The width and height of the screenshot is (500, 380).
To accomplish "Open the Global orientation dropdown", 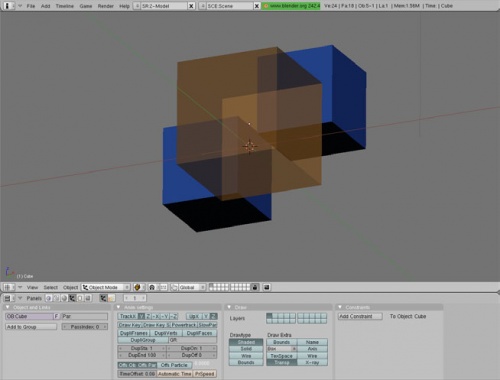I will [x=192, y=287].
